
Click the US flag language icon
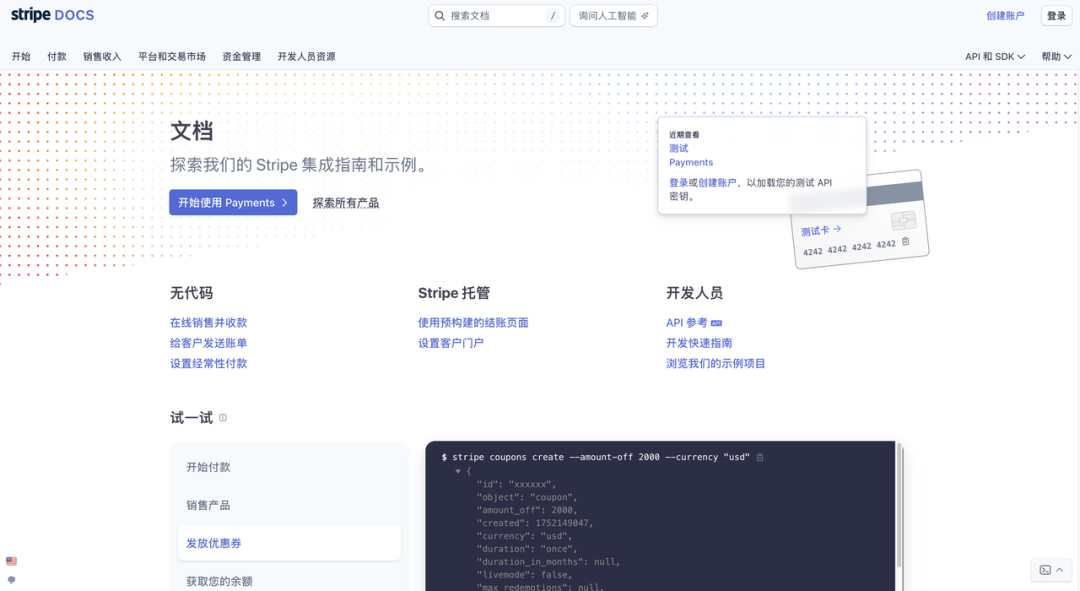(x=11, y=561)
